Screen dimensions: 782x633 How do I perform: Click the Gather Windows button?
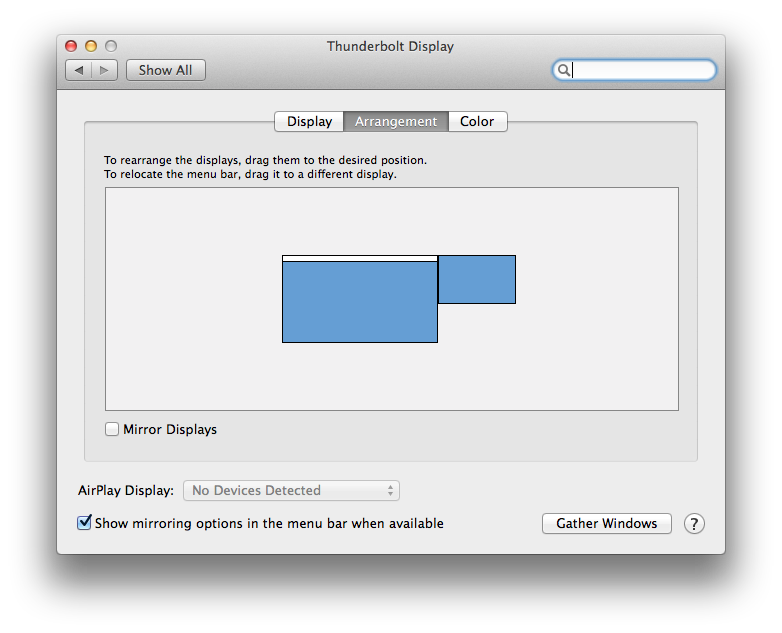point(606,523)
